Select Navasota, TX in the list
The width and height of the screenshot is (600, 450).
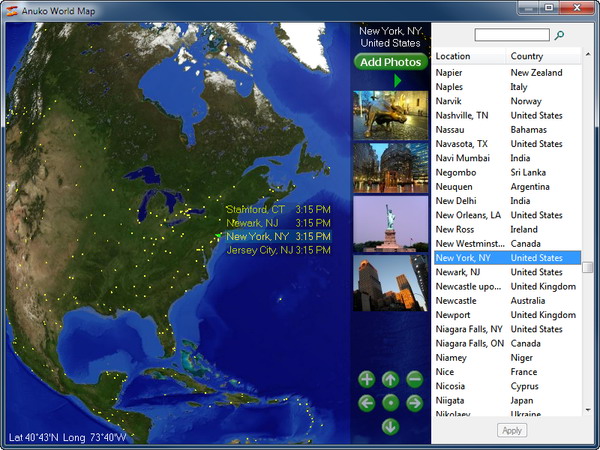tap(507, 144)
